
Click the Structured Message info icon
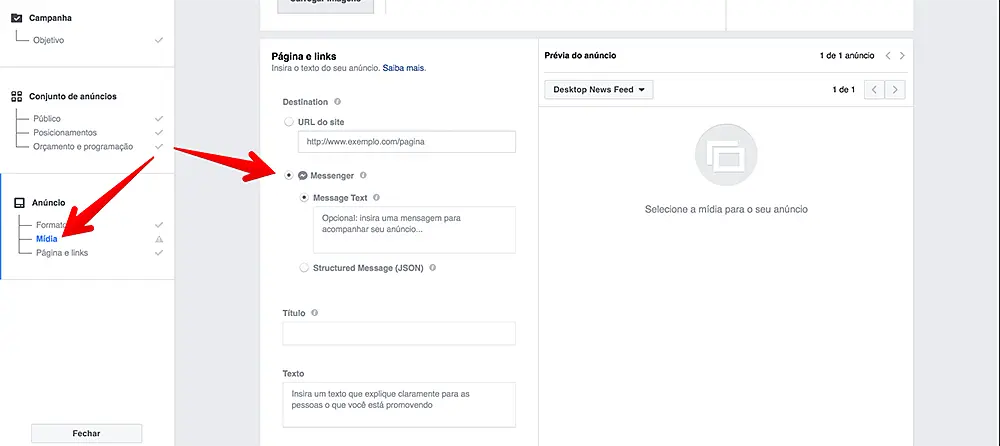point(433,268)
